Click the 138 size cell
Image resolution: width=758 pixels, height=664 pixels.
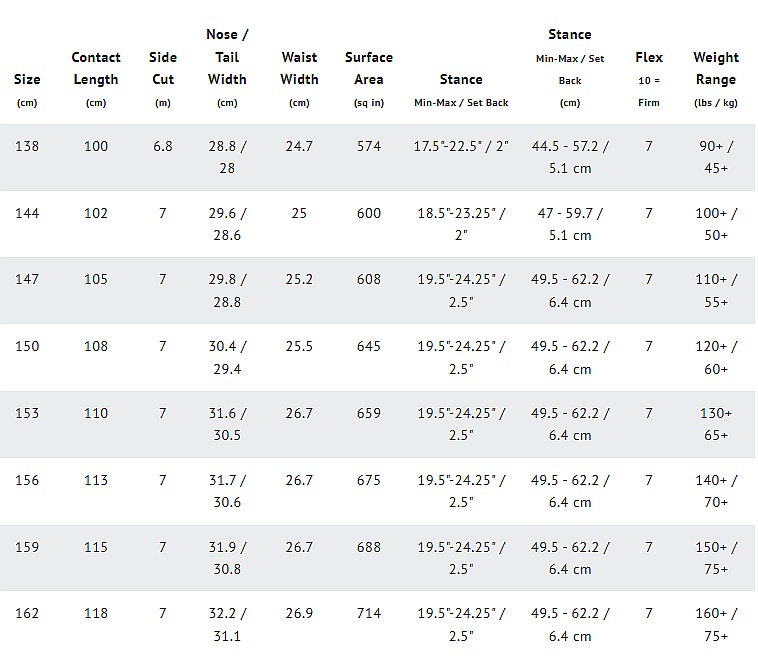tap(27, 146)
